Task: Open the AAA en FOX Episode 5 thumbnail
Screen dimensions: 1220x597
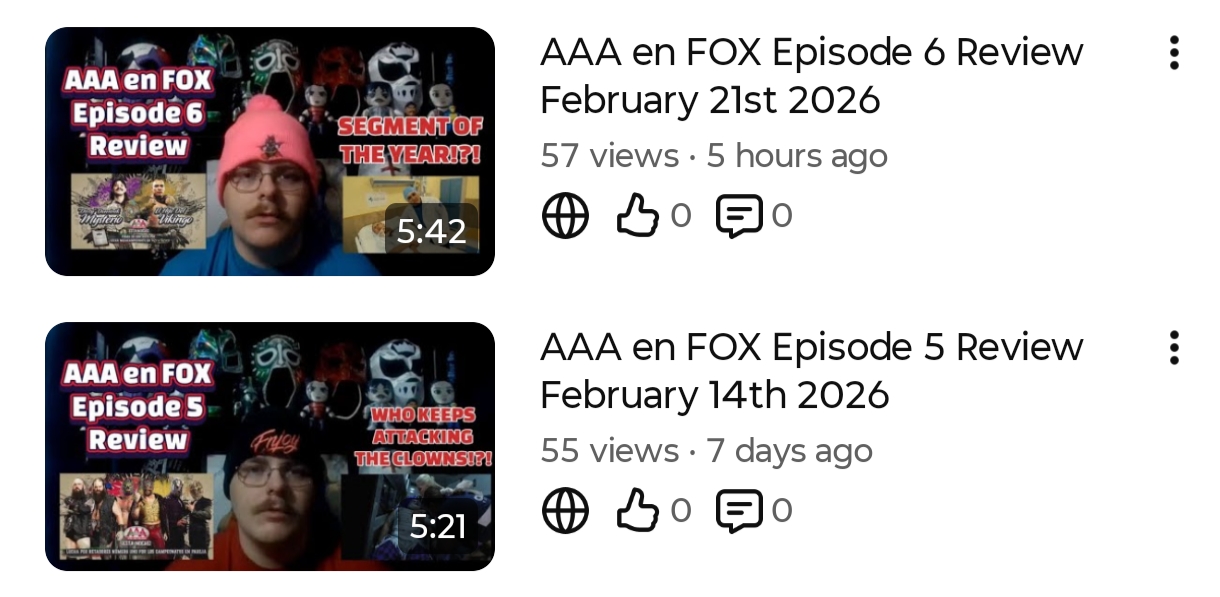Action: tap(270, 446)
